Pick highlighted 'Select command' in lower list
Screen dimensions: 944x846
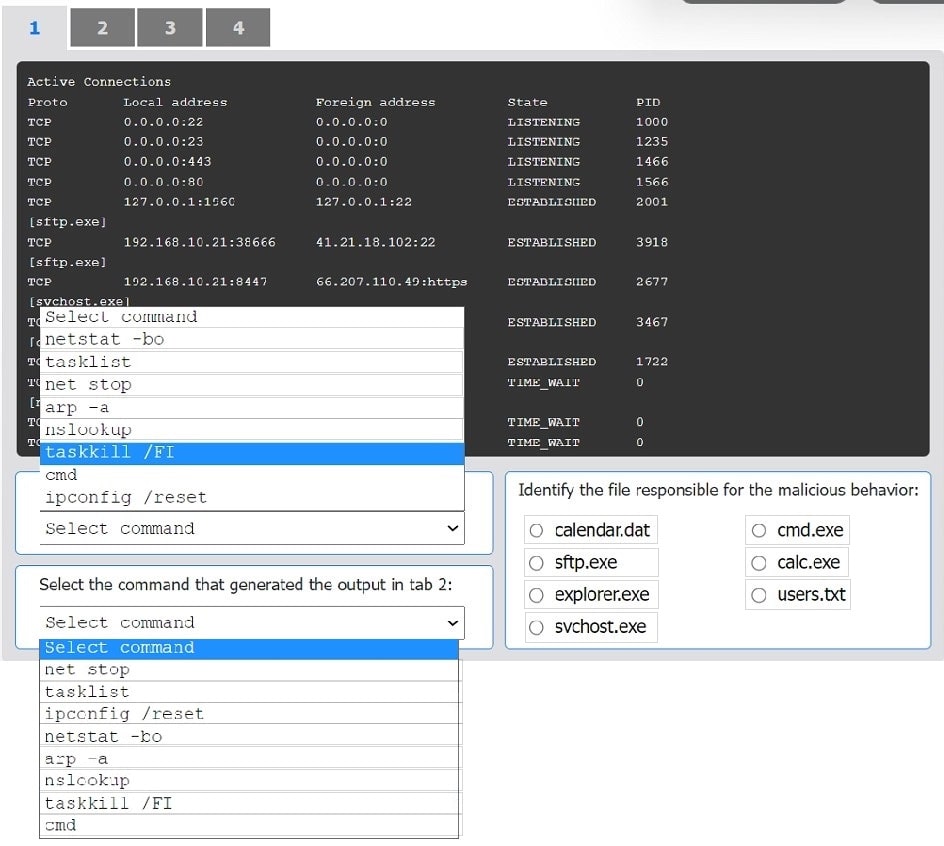(x=249, y=648)
